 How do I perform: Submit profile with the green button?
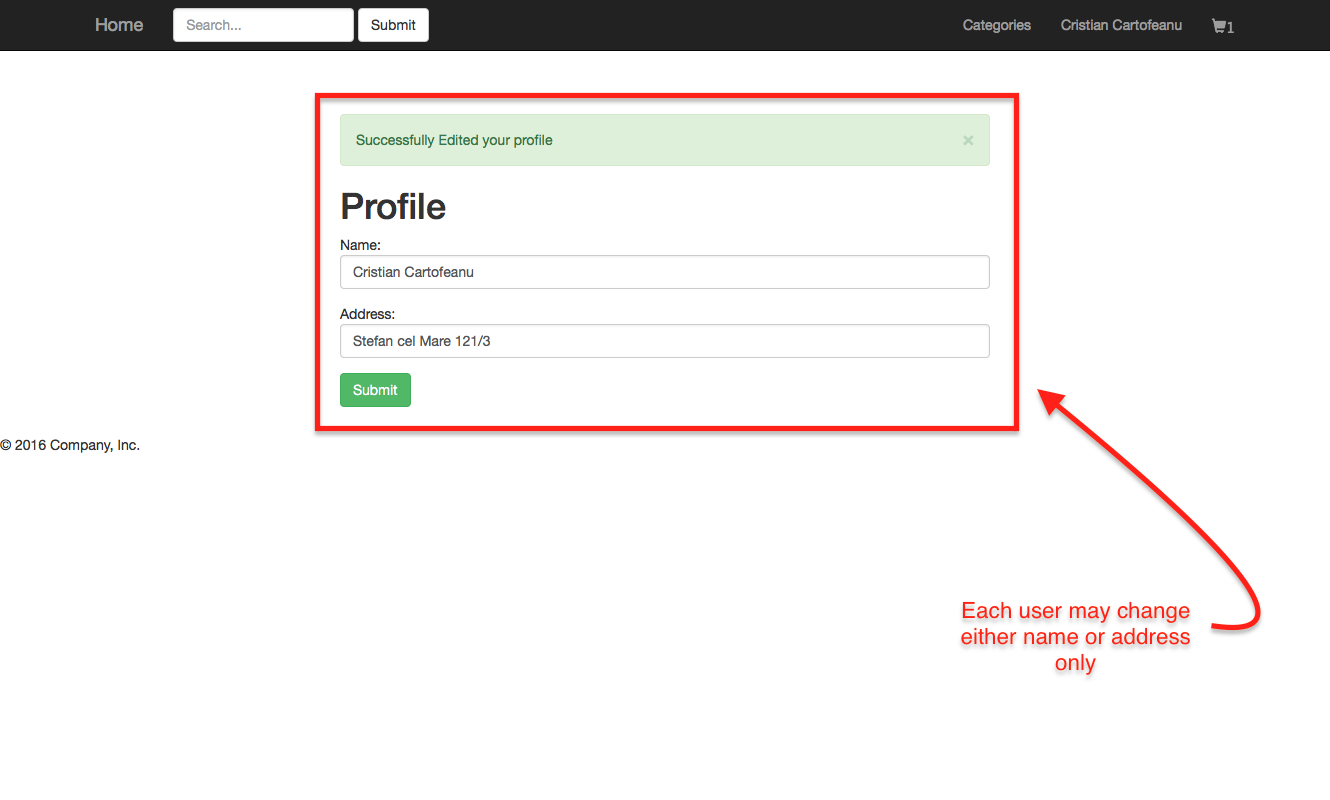pos(375,390)
